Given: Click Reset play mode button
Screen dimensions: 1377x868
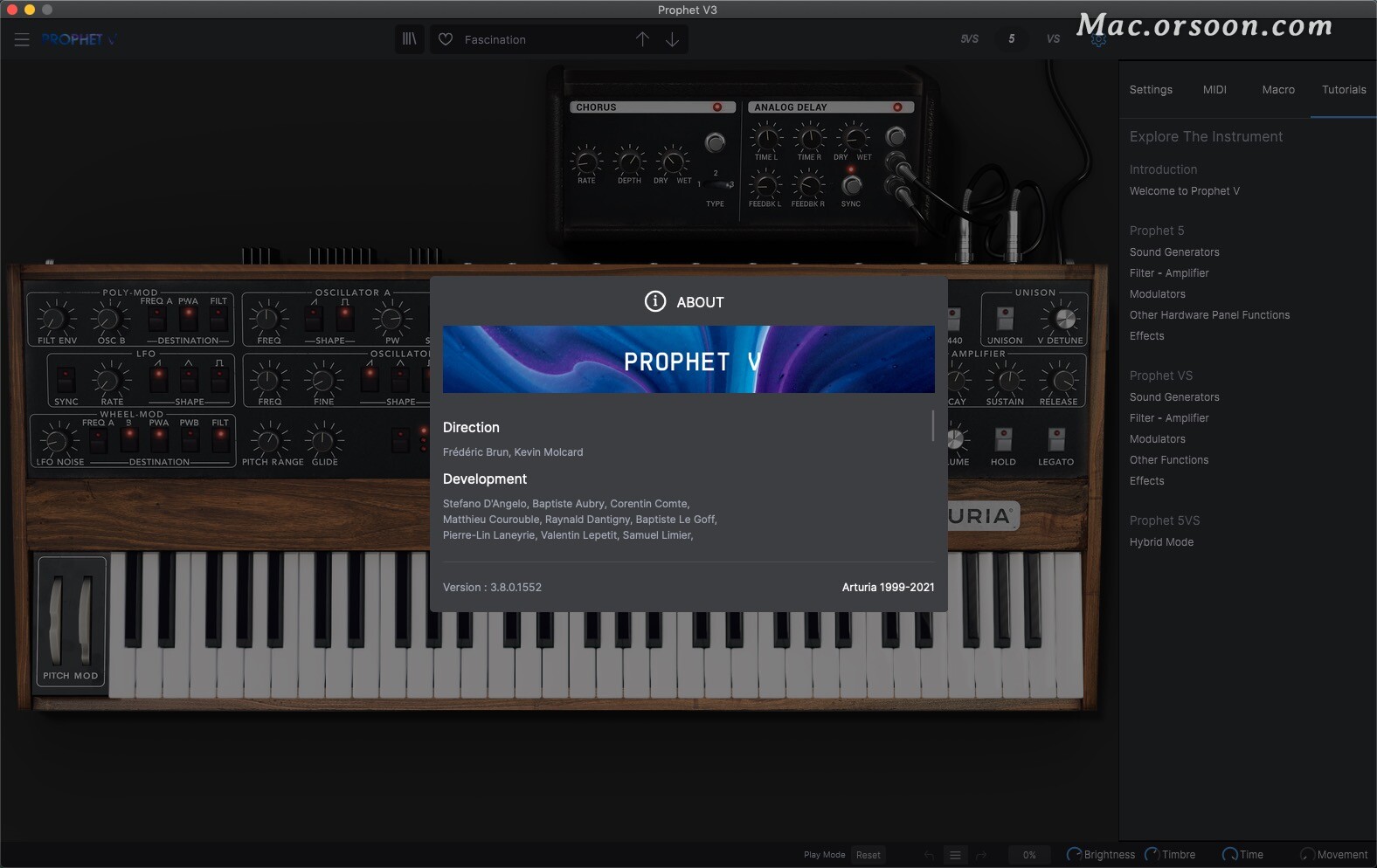Looking at the screenshot, I should click(868, 855).
